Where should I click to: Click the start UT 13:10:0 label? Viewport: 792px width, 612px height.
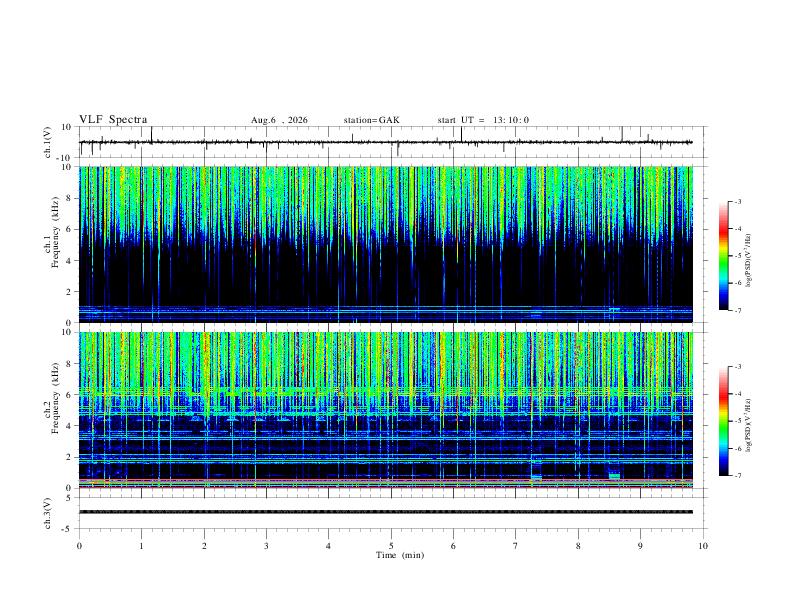pos(483,120)
